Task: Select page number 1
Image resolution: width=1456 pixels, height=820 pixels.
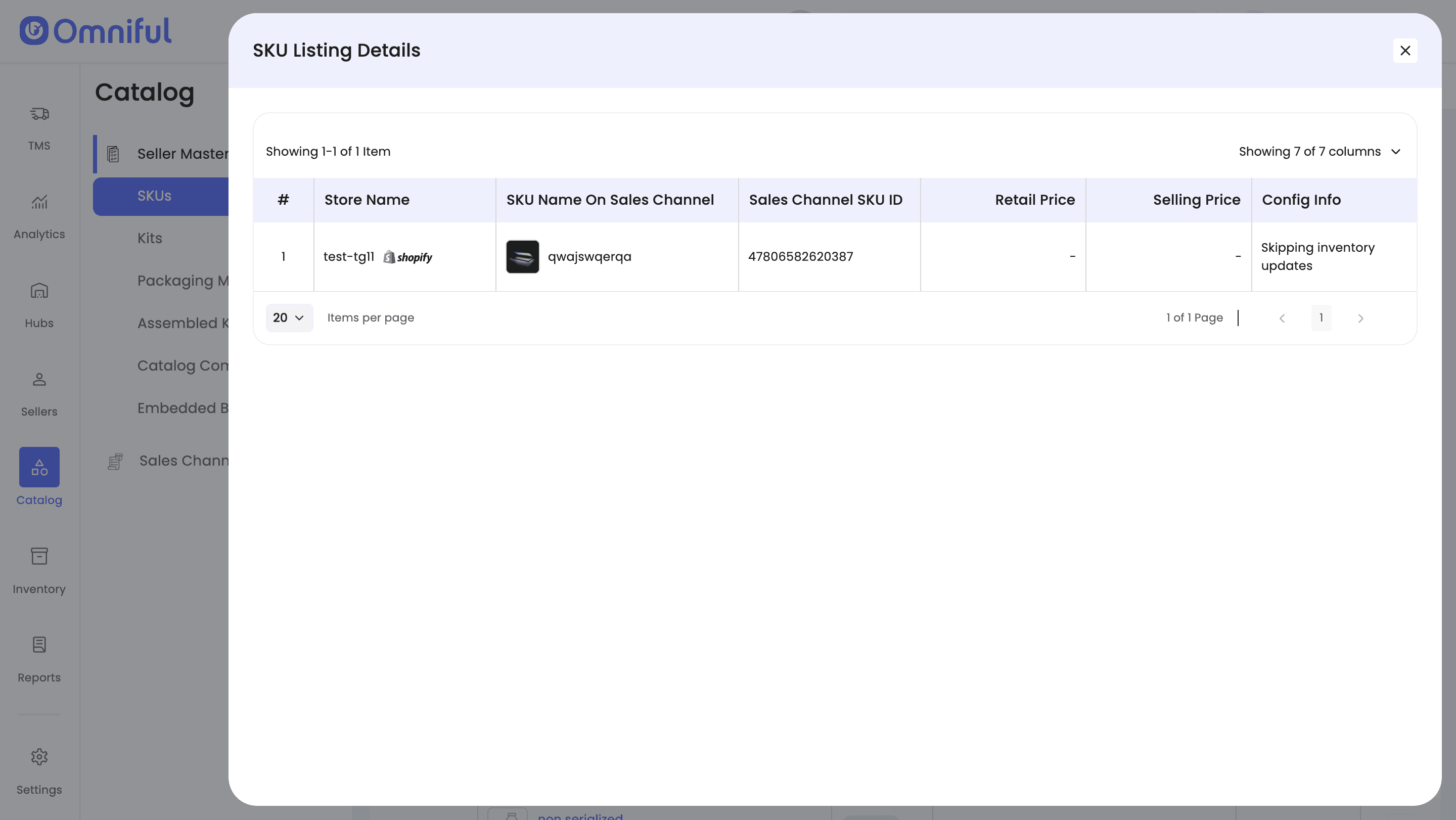Action: [x=1321, y=317]
